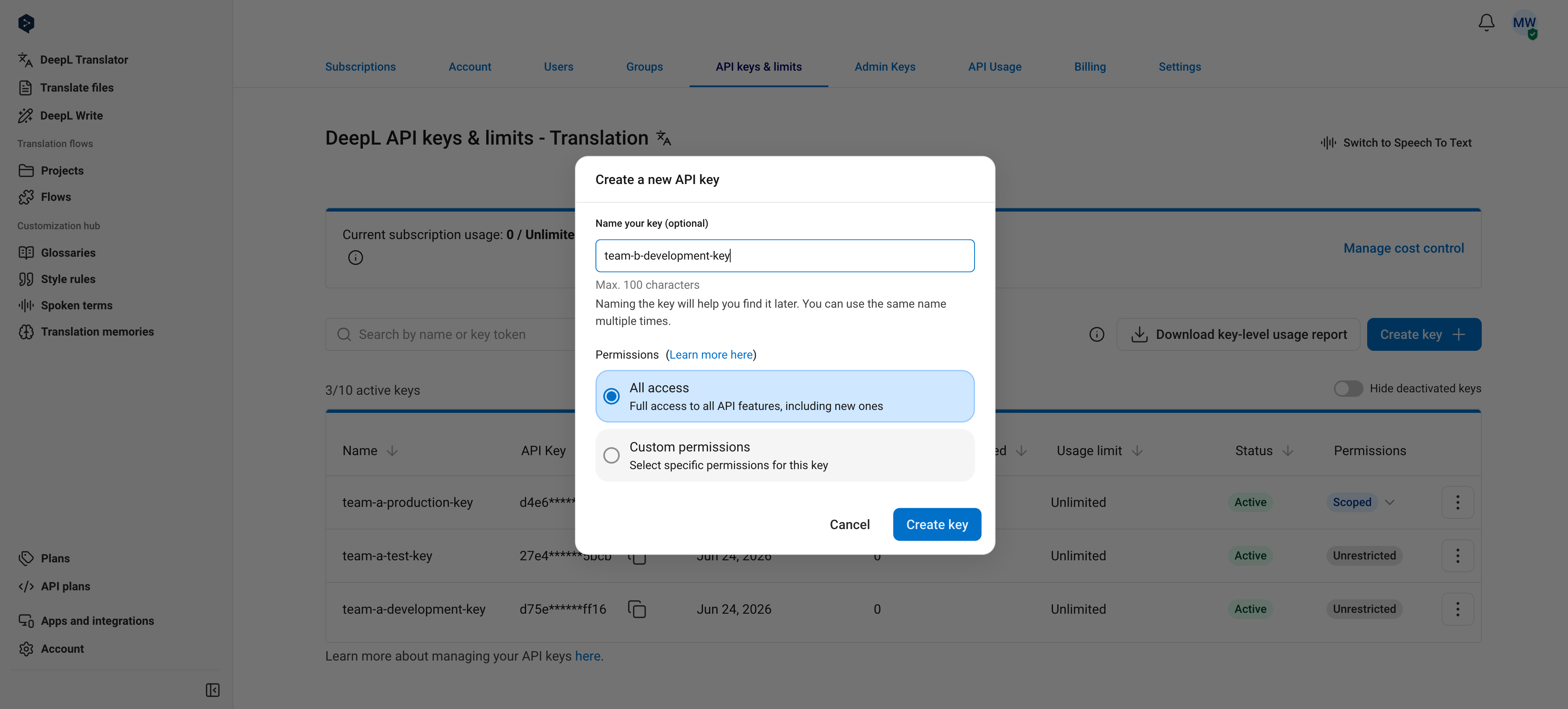
Task: Switch to Speech To Text
Action: click(1396, 143)
